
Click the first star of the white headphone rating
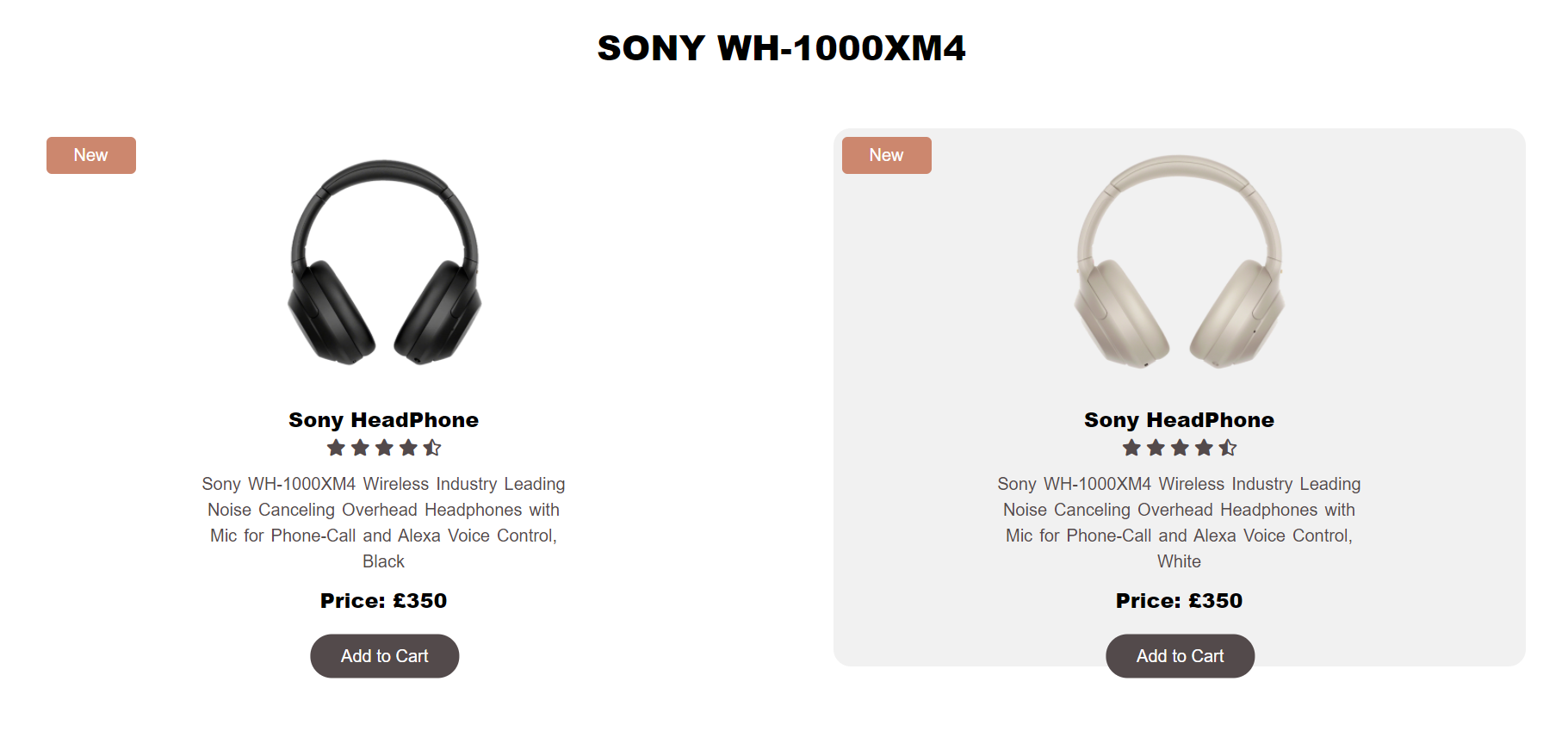tap(1131, 447)
